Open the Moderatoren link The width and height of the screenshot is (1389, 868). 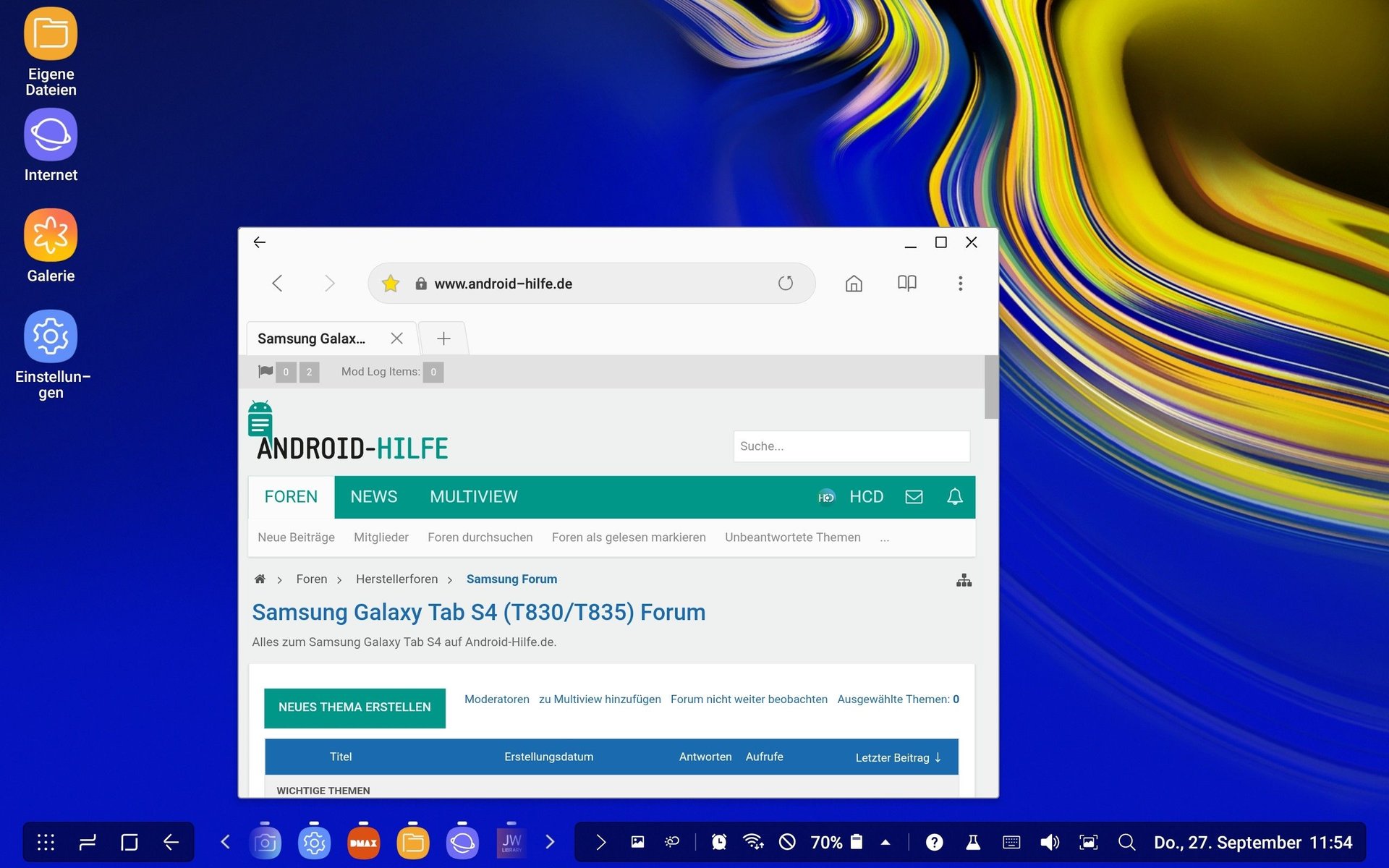(497, 699)
